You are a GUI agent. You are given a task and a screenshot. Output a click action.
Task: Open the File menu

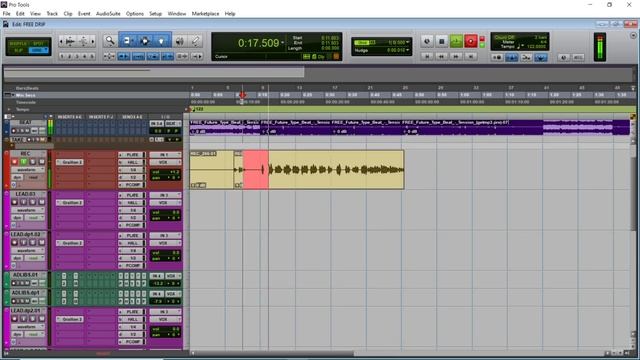click(x=7, y=13)
